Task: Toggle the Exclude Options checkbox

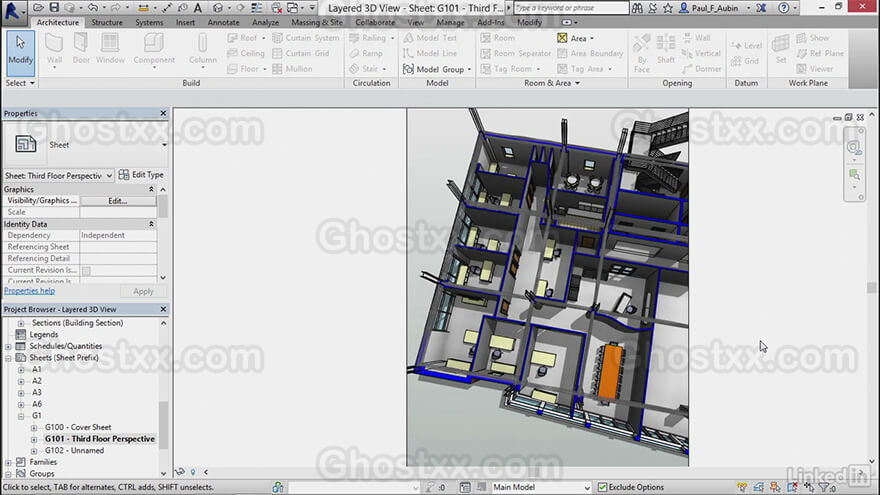Action: [x=602, y=487]
